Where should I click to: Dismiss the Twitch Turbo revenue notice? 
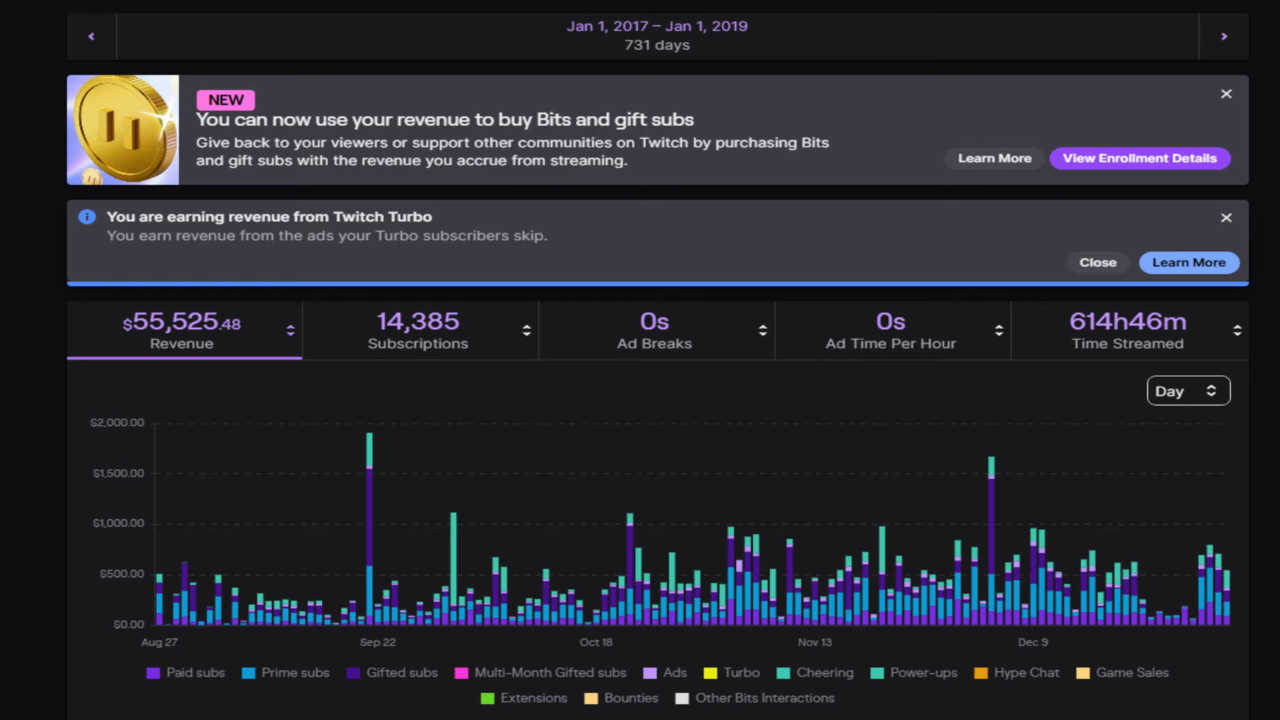pos(1226,218)
